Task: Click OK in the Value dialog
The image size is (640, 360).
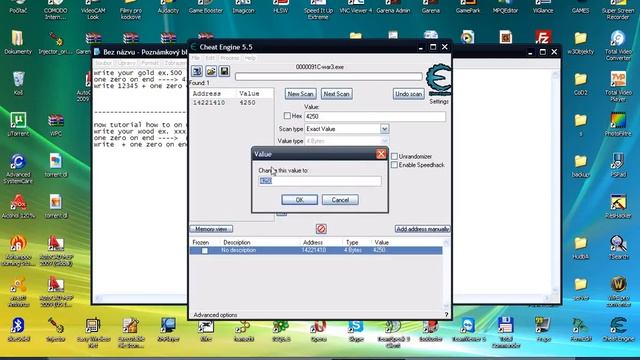Action: [x=300, y=200]
